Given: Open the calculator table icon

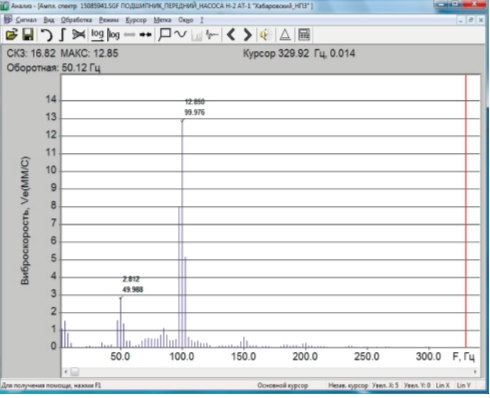Looking at the screenshot, I should 304,35.
